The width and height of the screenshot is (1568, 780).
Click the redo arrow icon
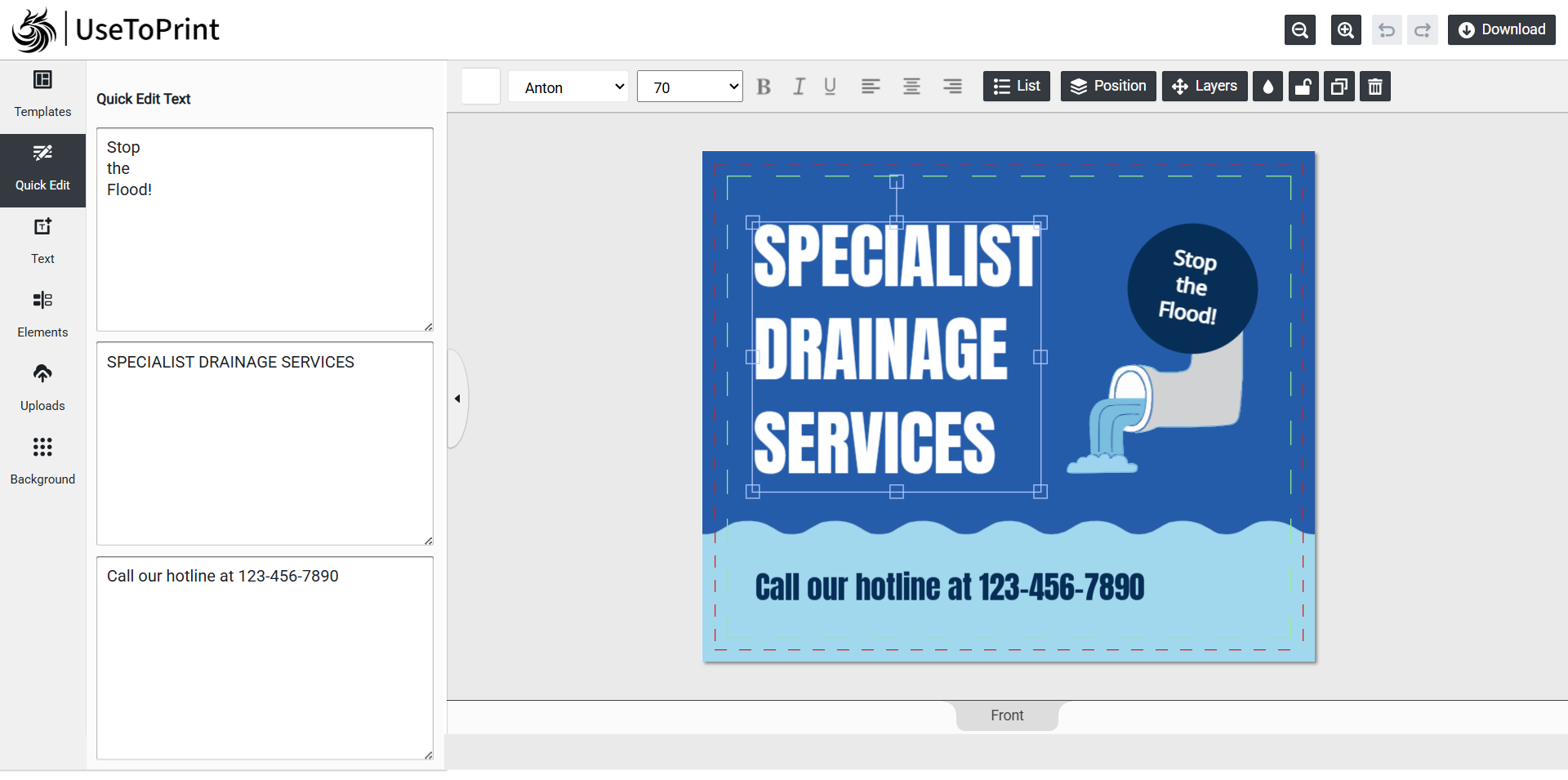coord(1422,30)
